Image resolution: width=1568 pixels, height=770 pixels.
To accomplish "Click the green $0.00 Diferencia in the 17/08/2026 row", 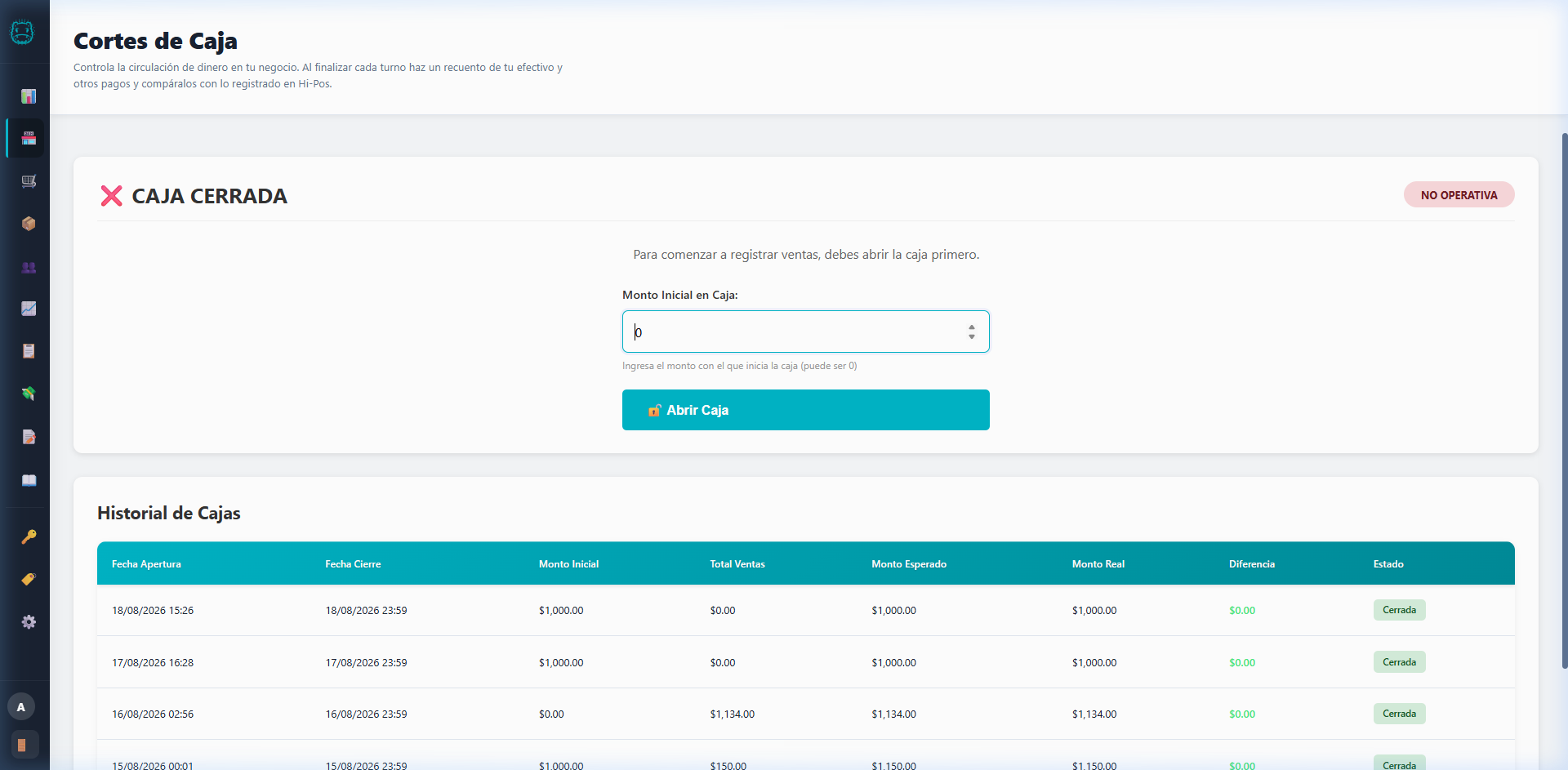I will 1242,663.
